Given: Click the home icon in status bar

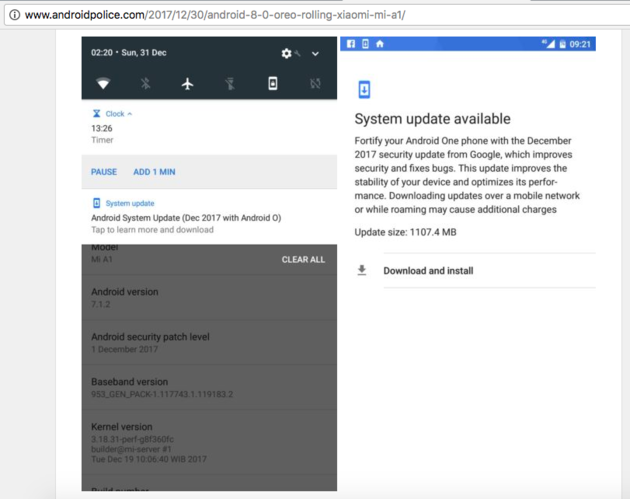Looking at the screenshot, I should tap(380, 44).
